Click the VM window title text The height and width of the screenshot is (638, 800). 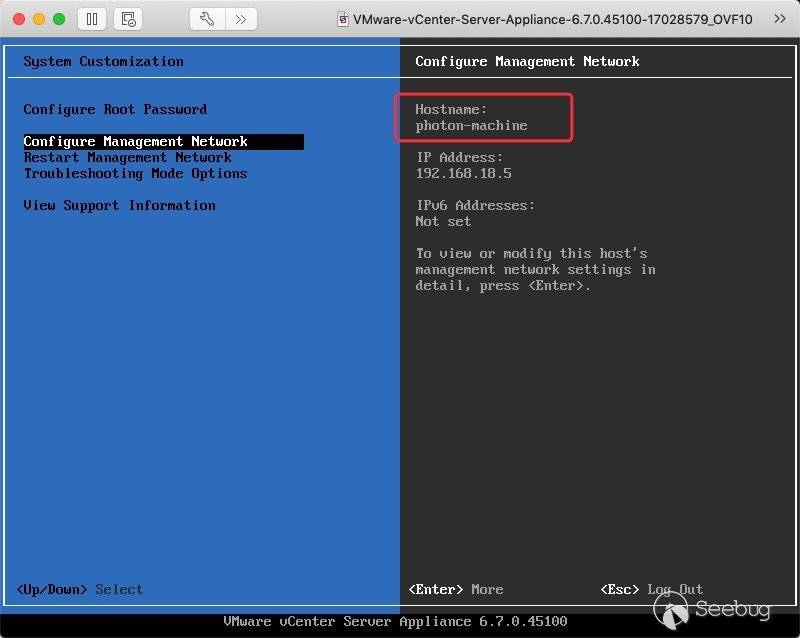tap(553, 20)
